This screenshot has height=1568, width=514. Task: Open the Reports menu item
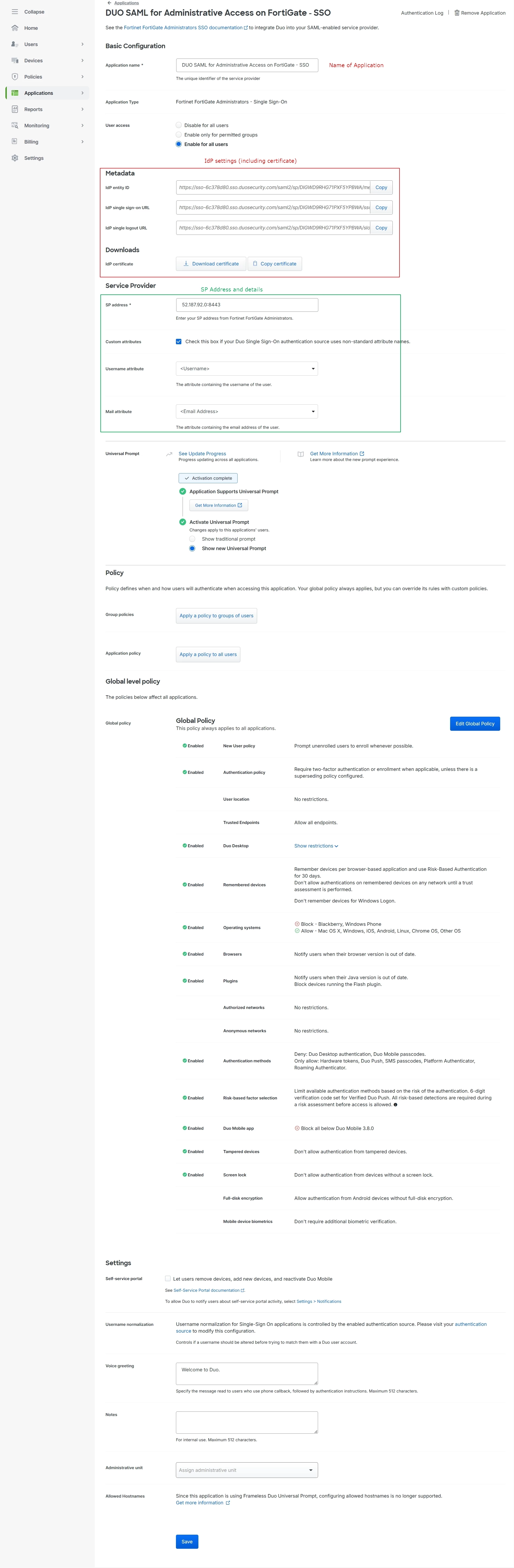point(47,110)
